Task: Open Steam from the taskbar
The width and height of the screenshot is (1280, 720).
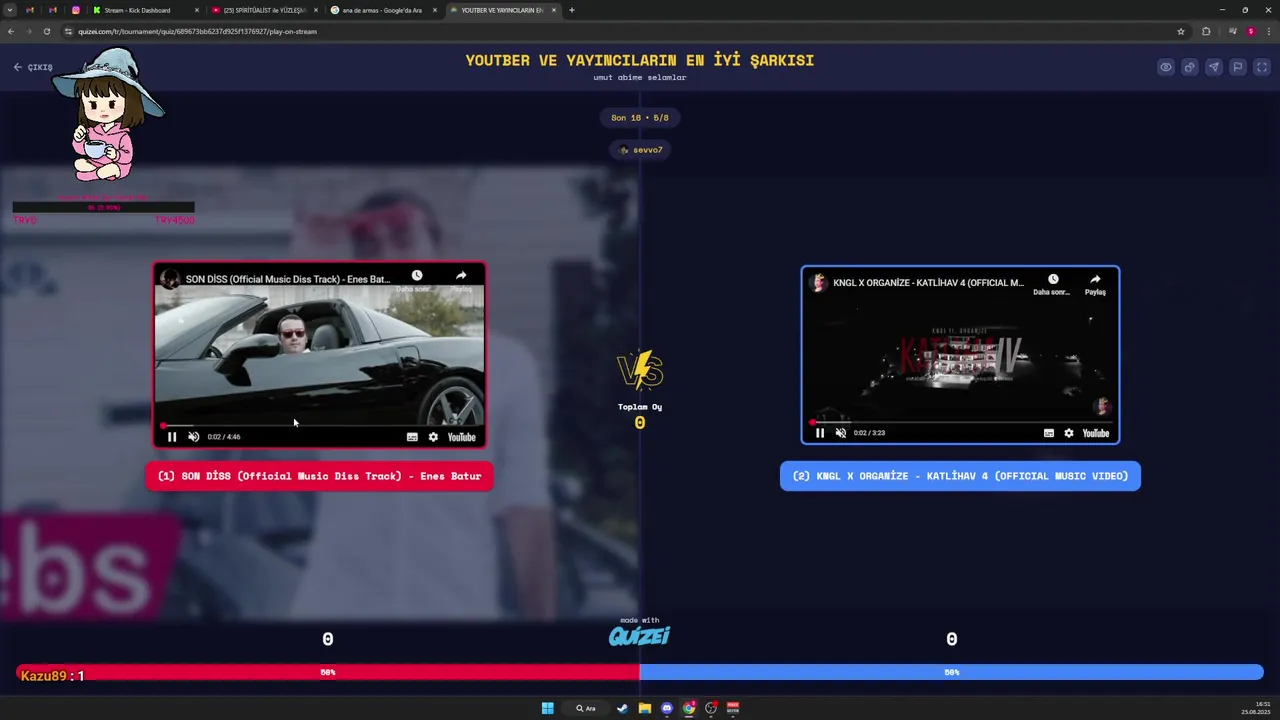Action: [x=622, y=708]
